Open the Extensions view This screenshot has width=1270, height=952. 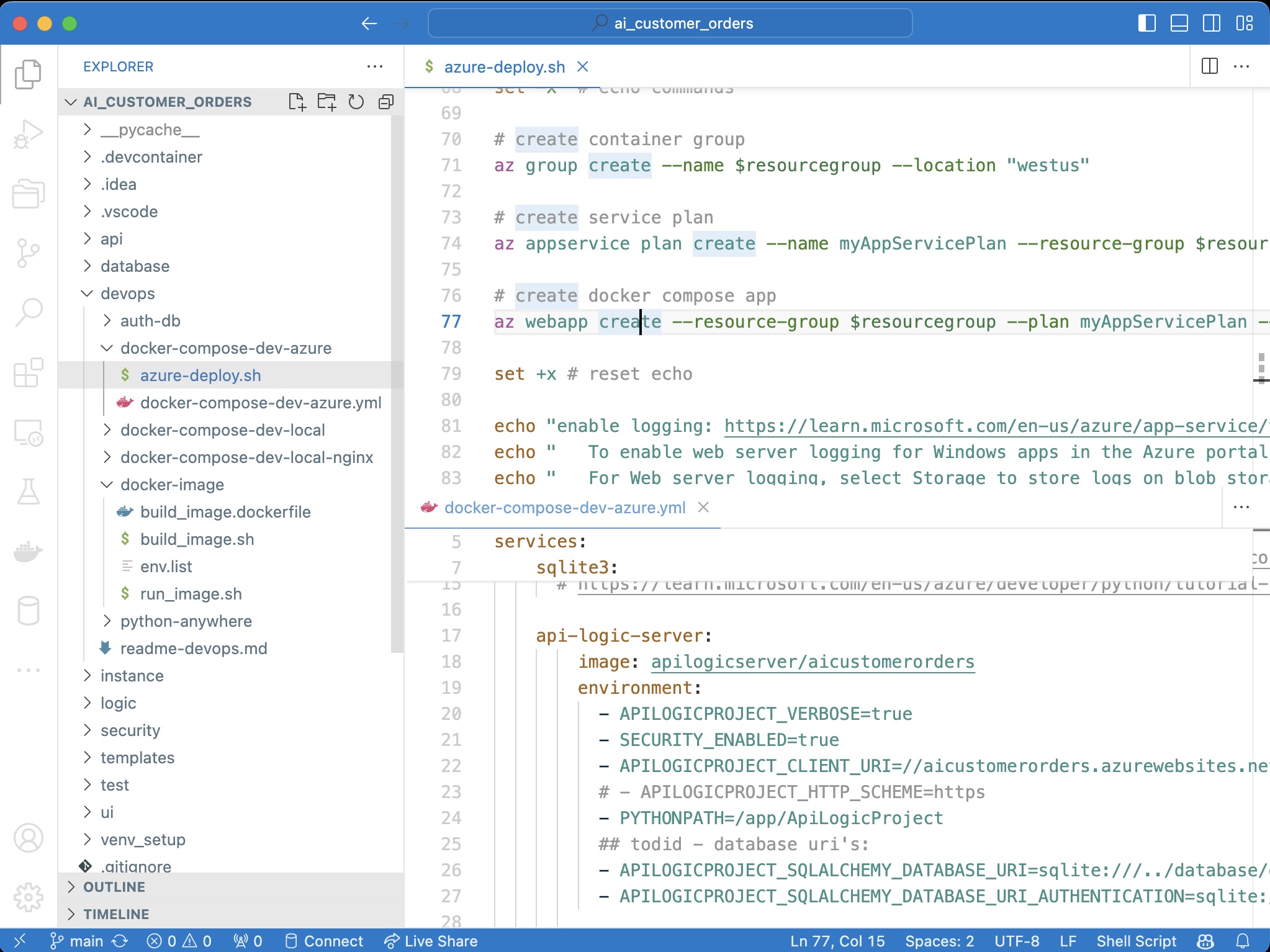tap(28, 372)
